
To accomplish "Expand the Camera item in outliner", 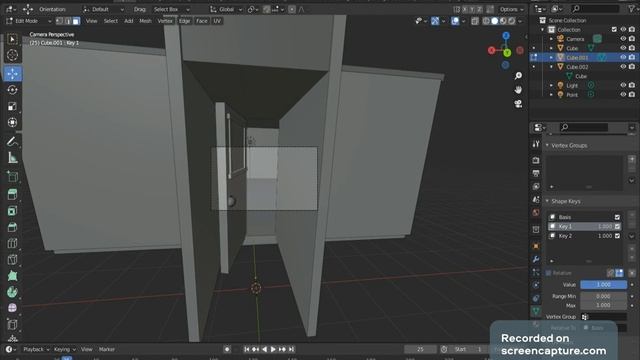I will [551, 39].
